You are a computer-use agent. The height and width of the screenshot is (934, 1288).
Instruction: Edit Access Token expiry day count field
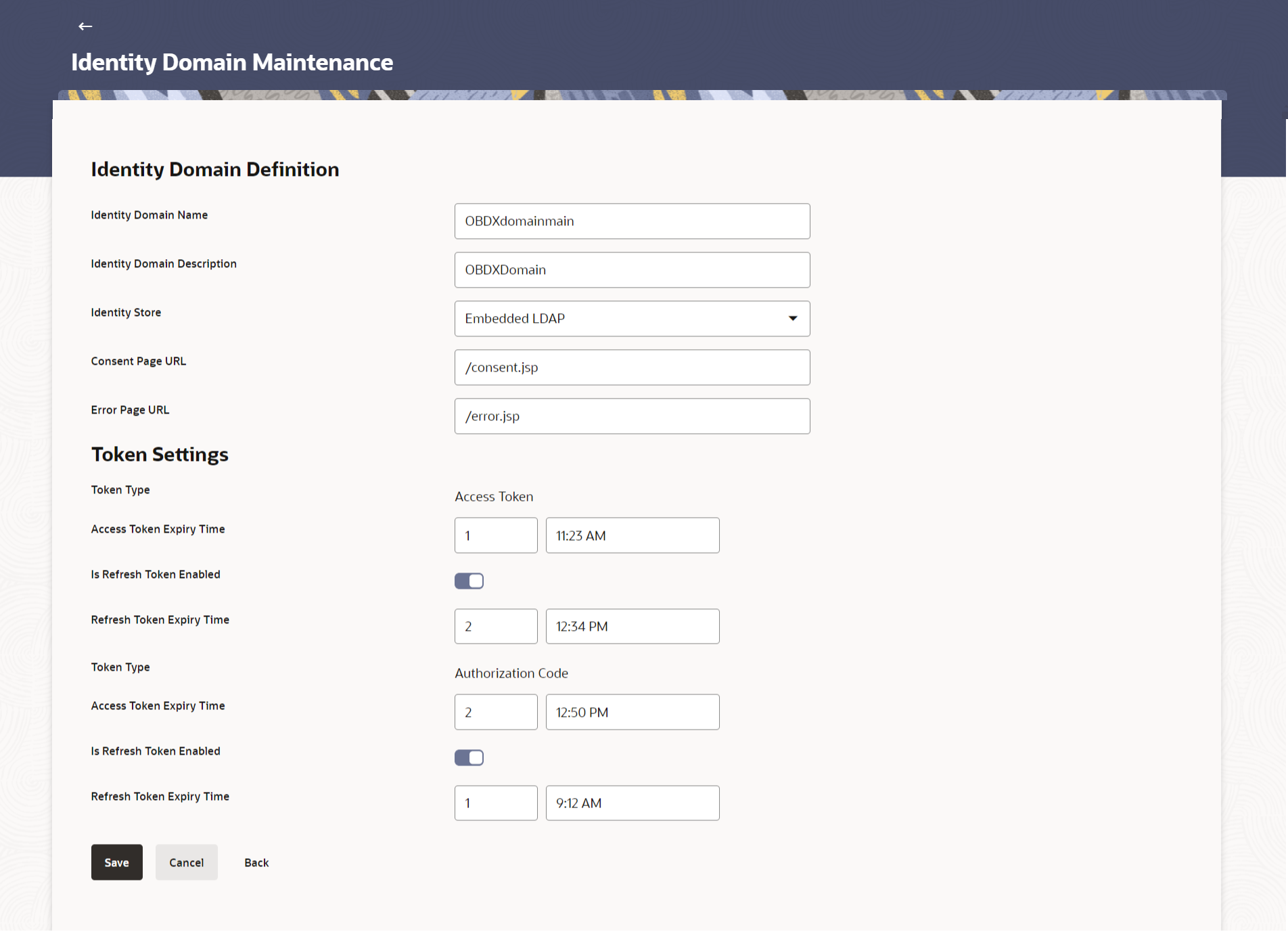(x=496, y=535)
